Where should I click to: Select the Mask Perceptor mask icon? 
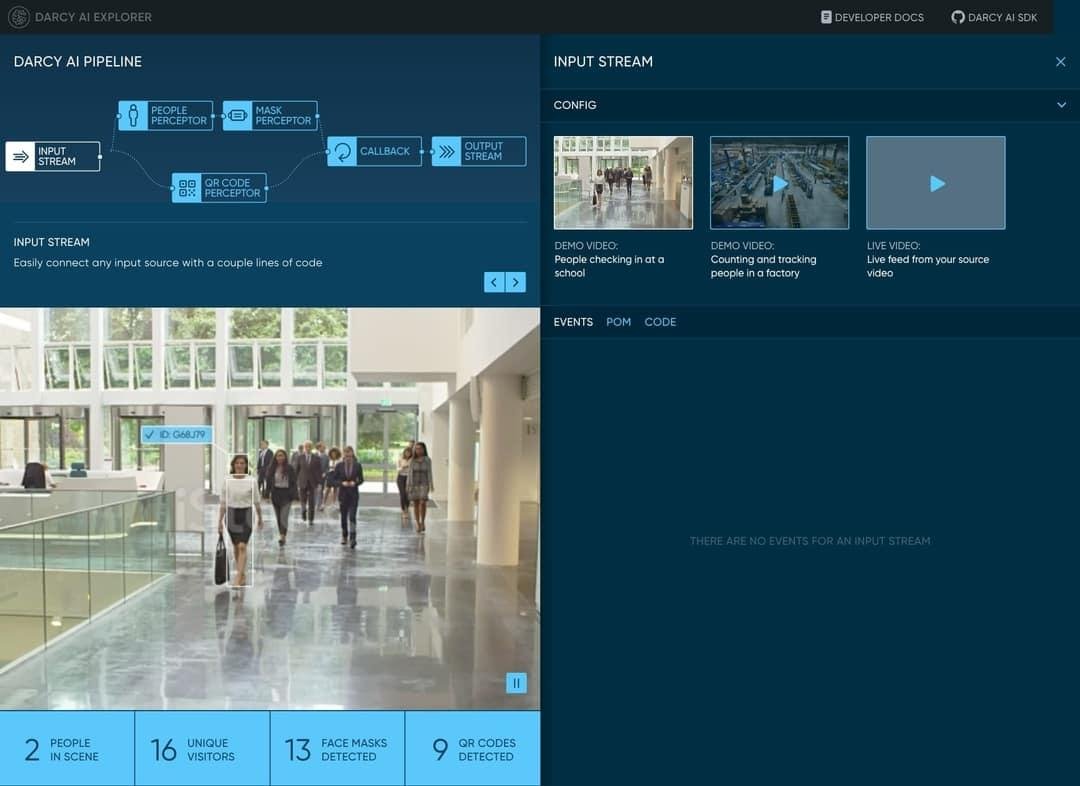tap(238, 116)
